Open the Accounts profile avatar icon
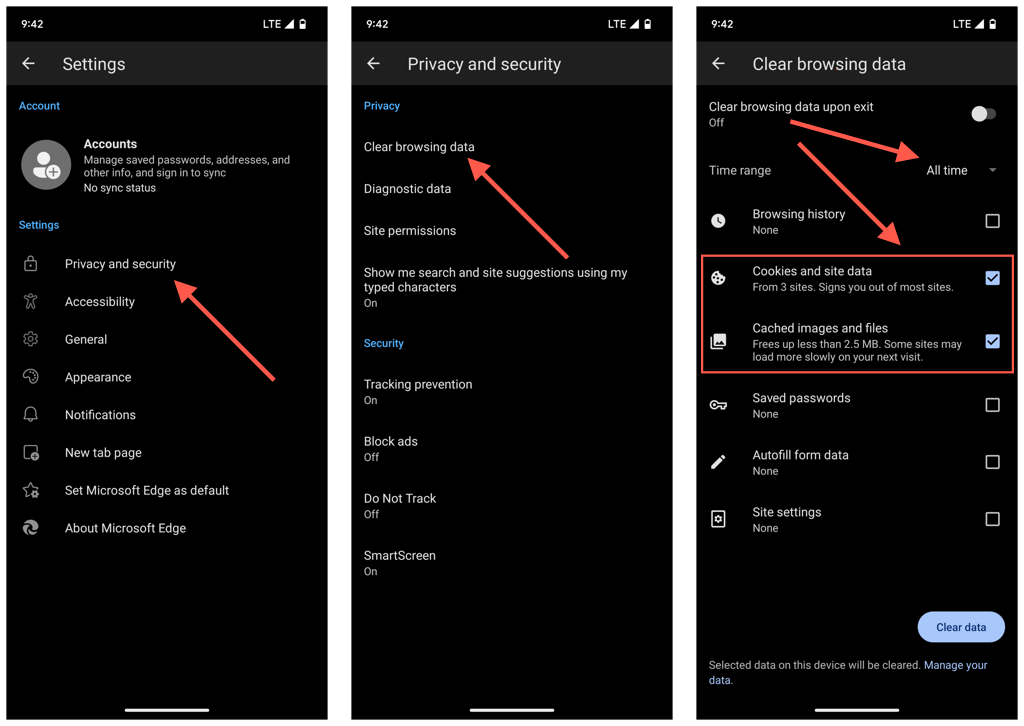 pyautogui.click(x=46, y=164)
